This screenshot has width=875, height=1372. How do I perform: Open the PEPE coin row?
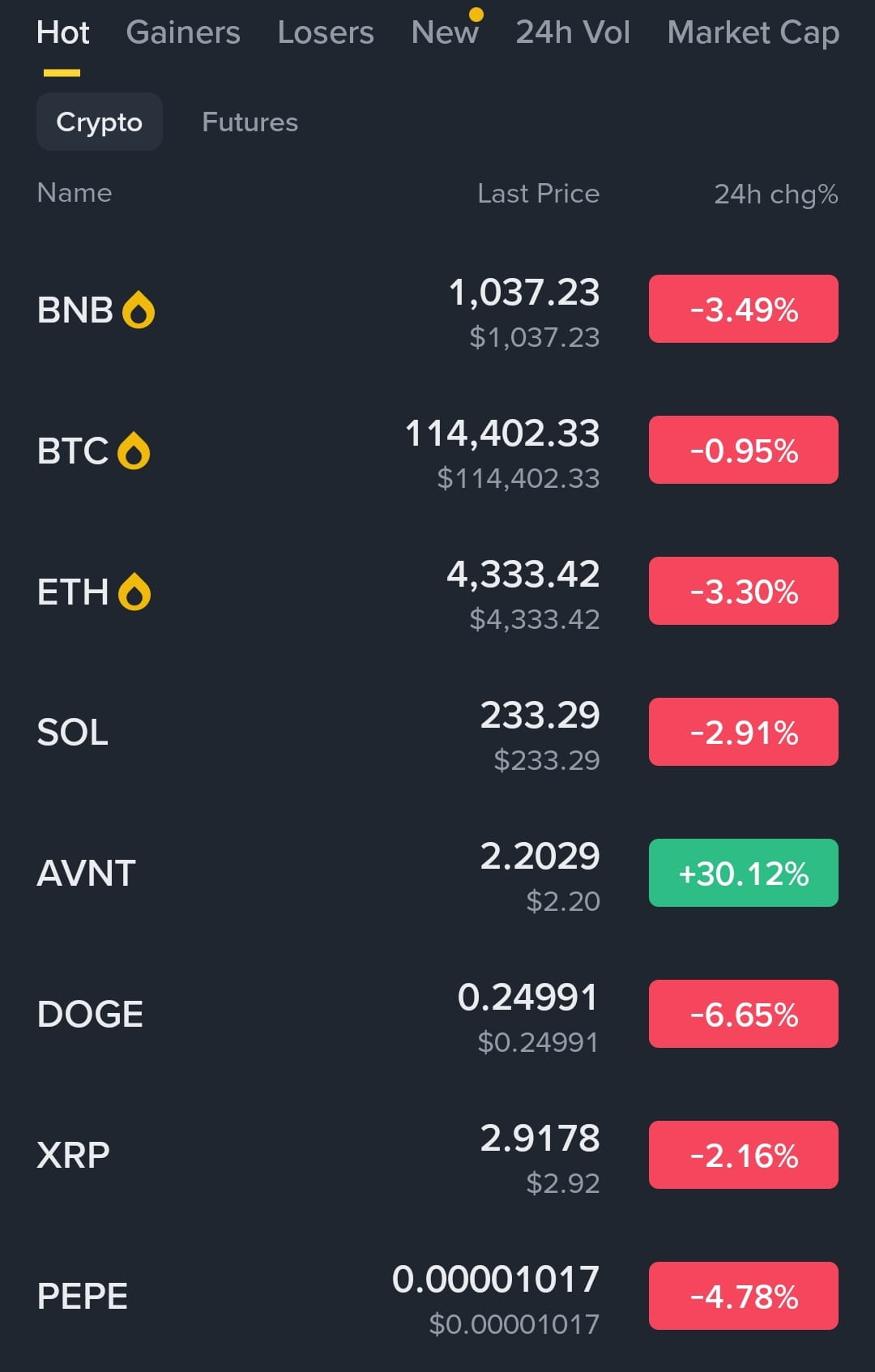[437, 1297]
